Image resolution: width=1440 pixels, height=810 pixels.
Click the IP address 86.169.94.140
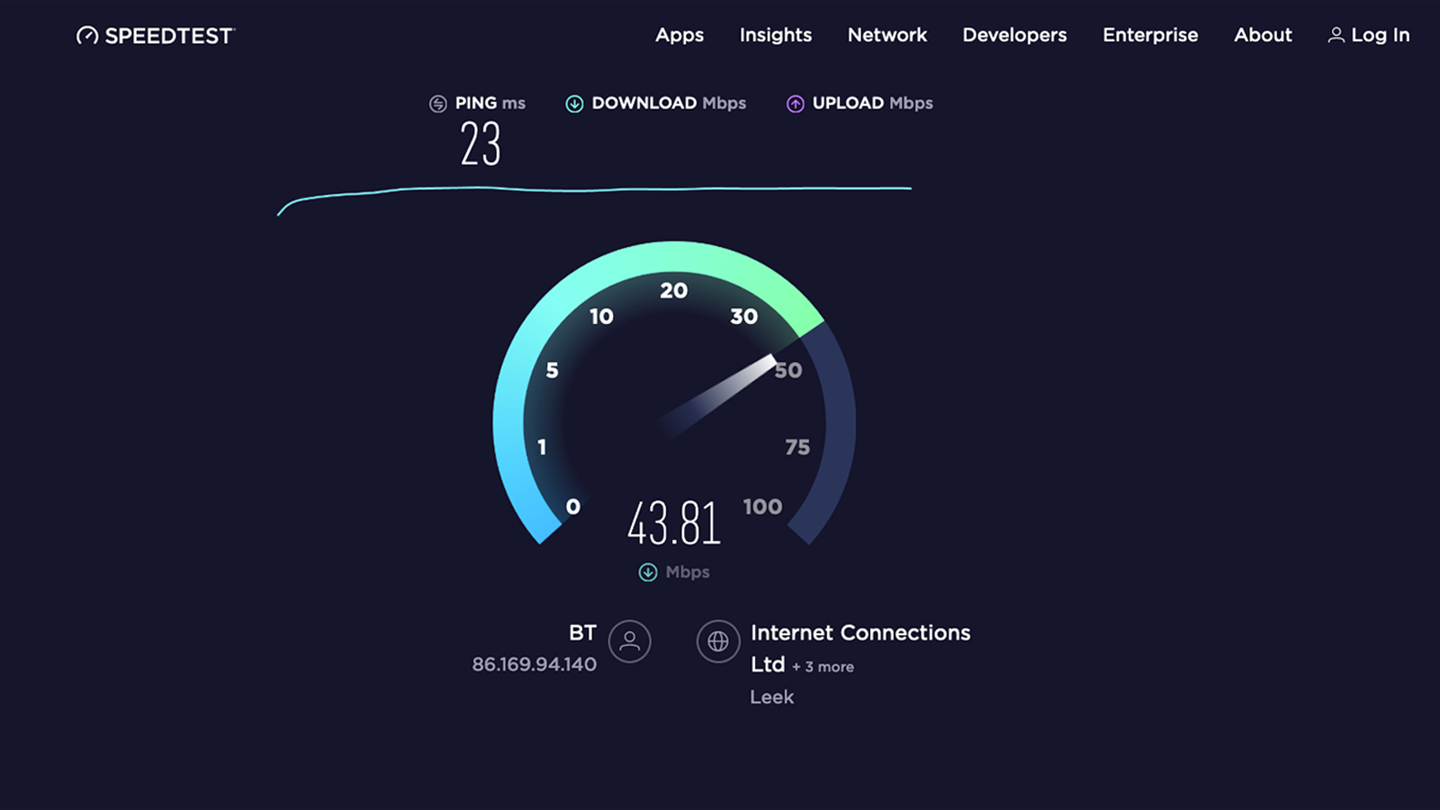[534, 663]
